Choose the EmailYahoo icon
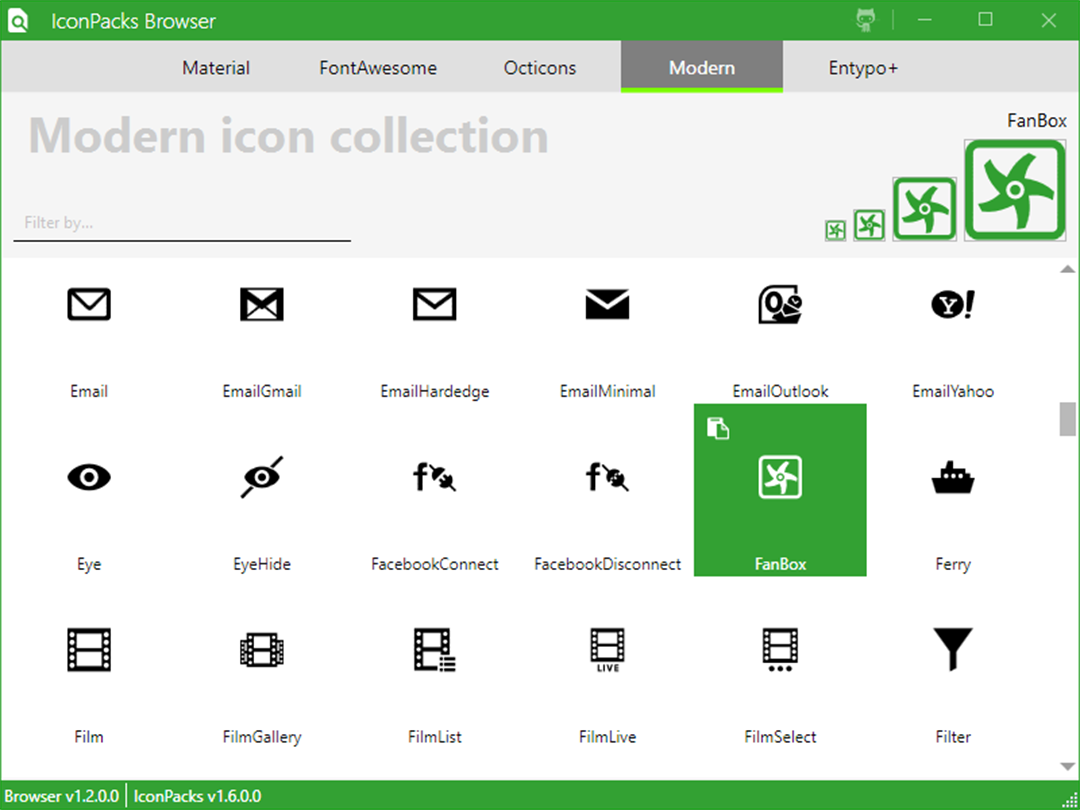The image size is (1080, 810). [953, 304]
